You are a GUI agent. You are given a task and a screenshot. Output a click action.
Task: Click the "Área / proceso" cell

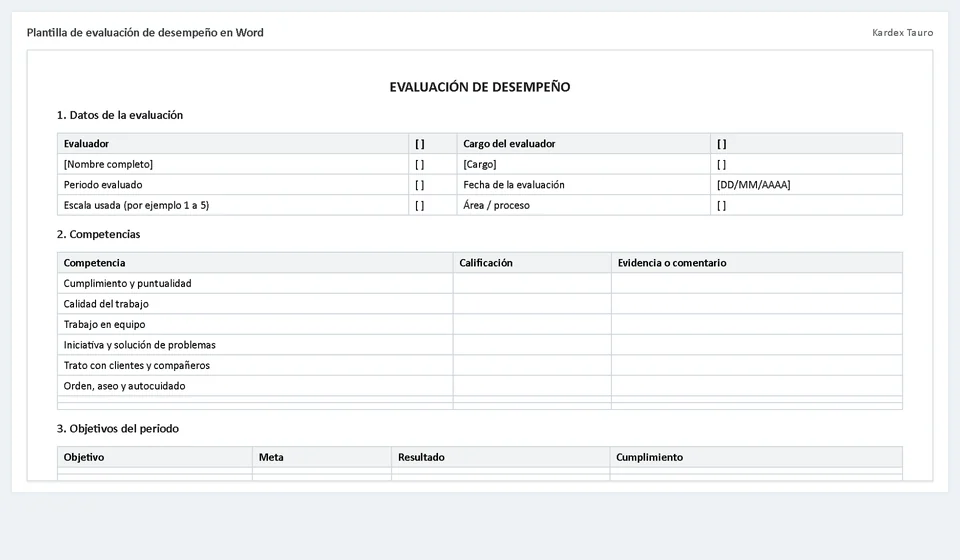point(583,206)
